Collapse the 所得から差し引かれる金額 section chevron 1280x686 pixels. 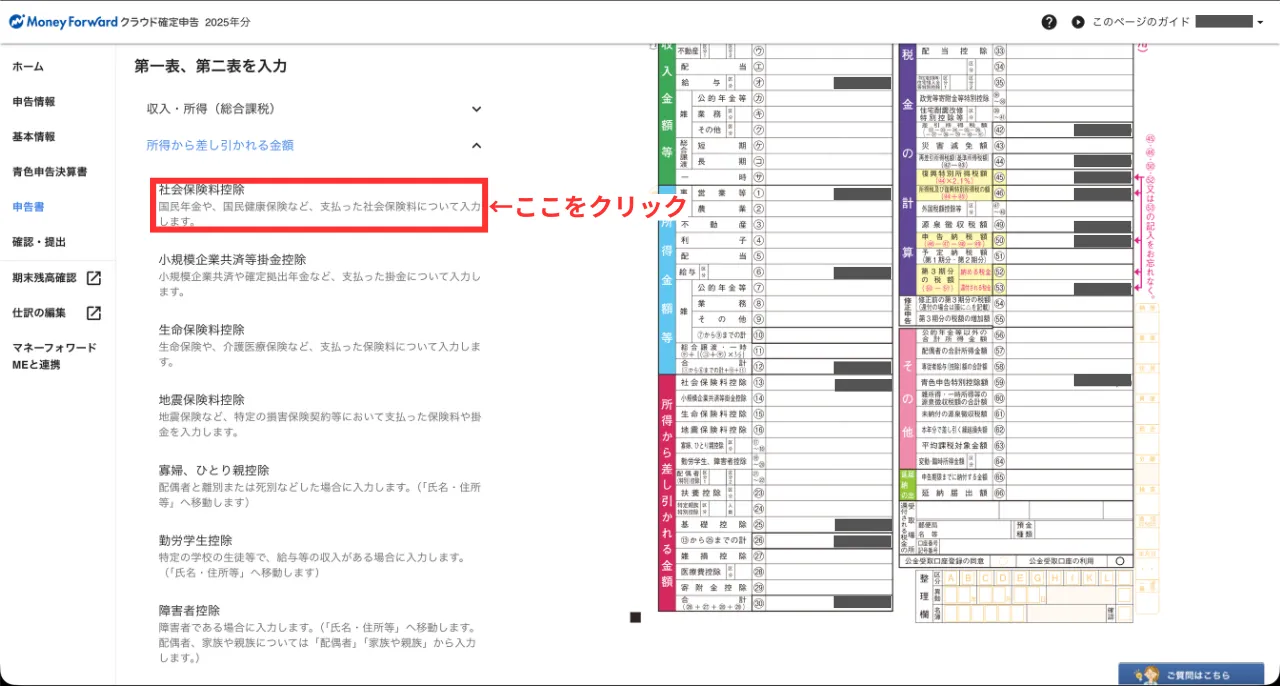476,145
